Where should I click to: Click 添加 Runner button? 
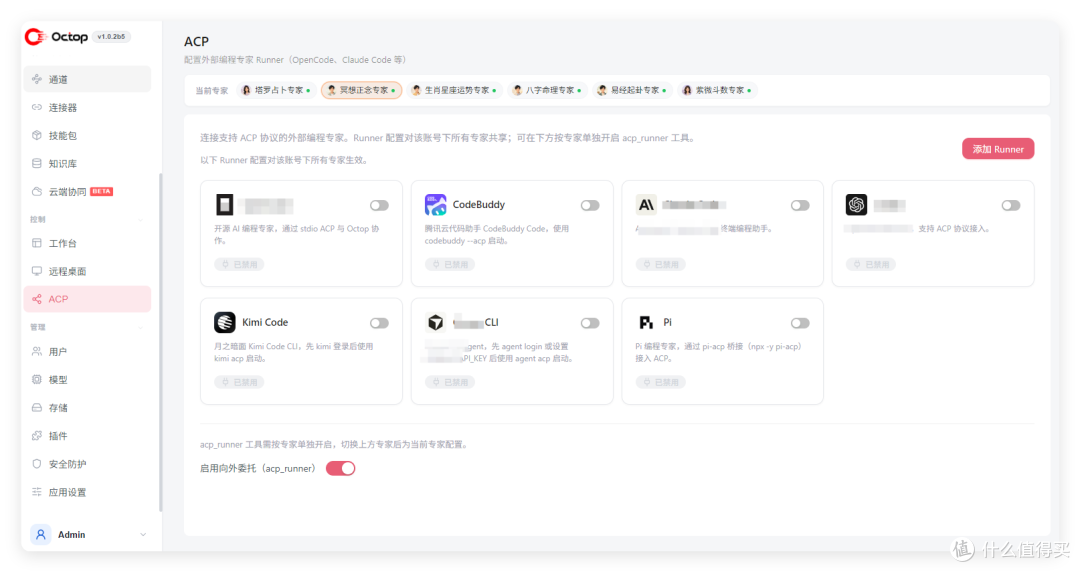997,149
